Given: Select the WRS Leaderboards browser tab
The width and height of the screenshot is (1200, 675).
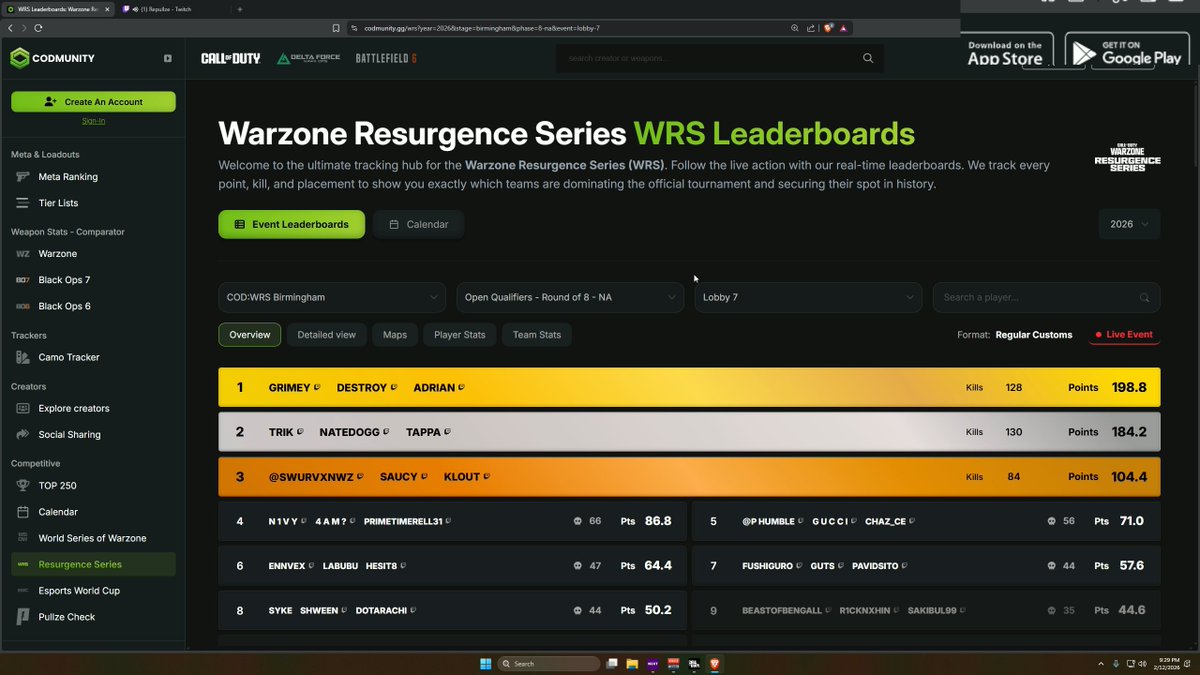Looking at the screenshot, I should click(58, 9).
